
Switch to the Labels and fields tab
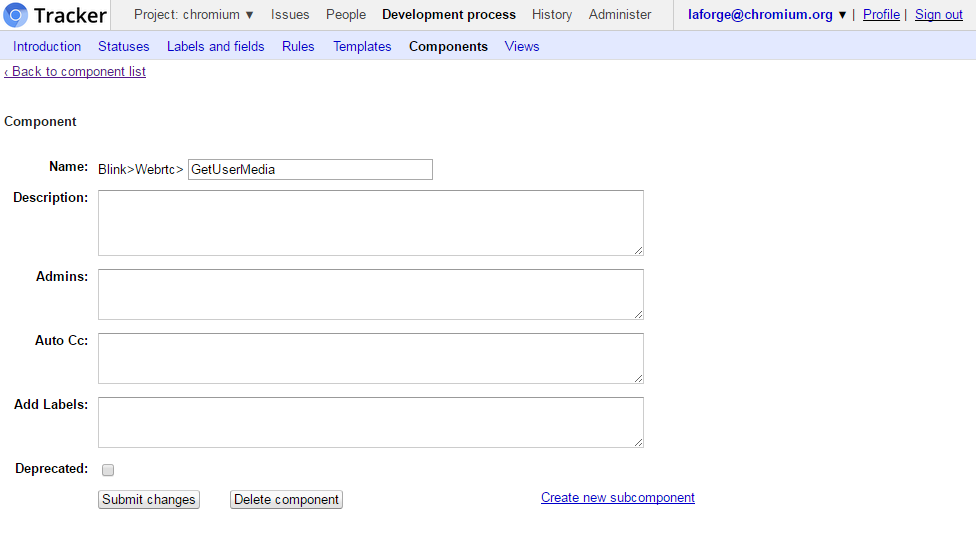[215, 47]
